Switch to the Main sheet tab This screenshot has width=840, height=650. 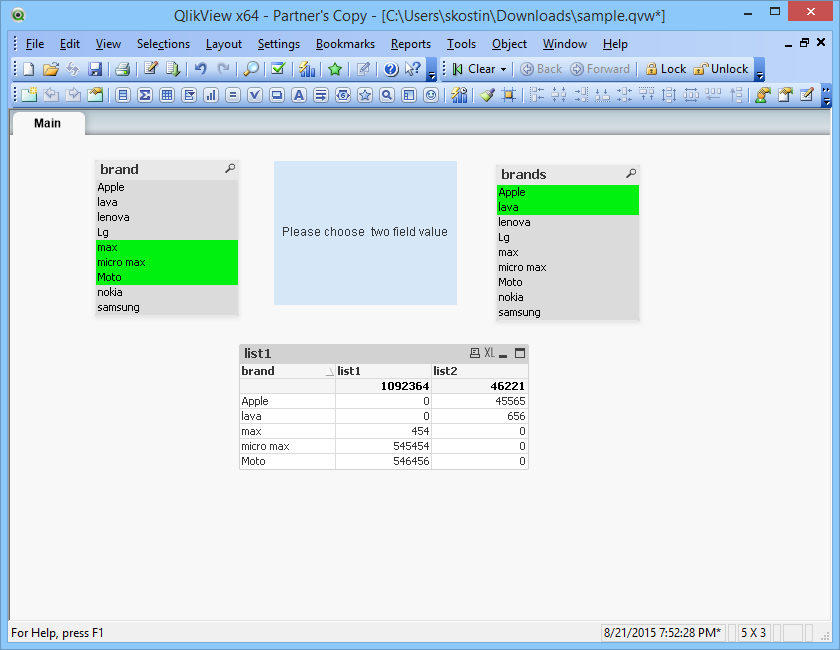click(48, 123)
